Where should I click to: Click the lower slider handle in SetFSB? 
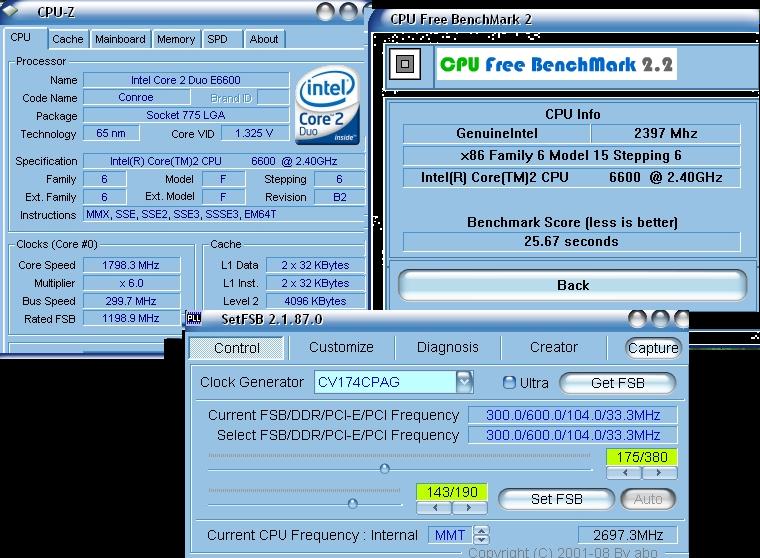point(353,504)
